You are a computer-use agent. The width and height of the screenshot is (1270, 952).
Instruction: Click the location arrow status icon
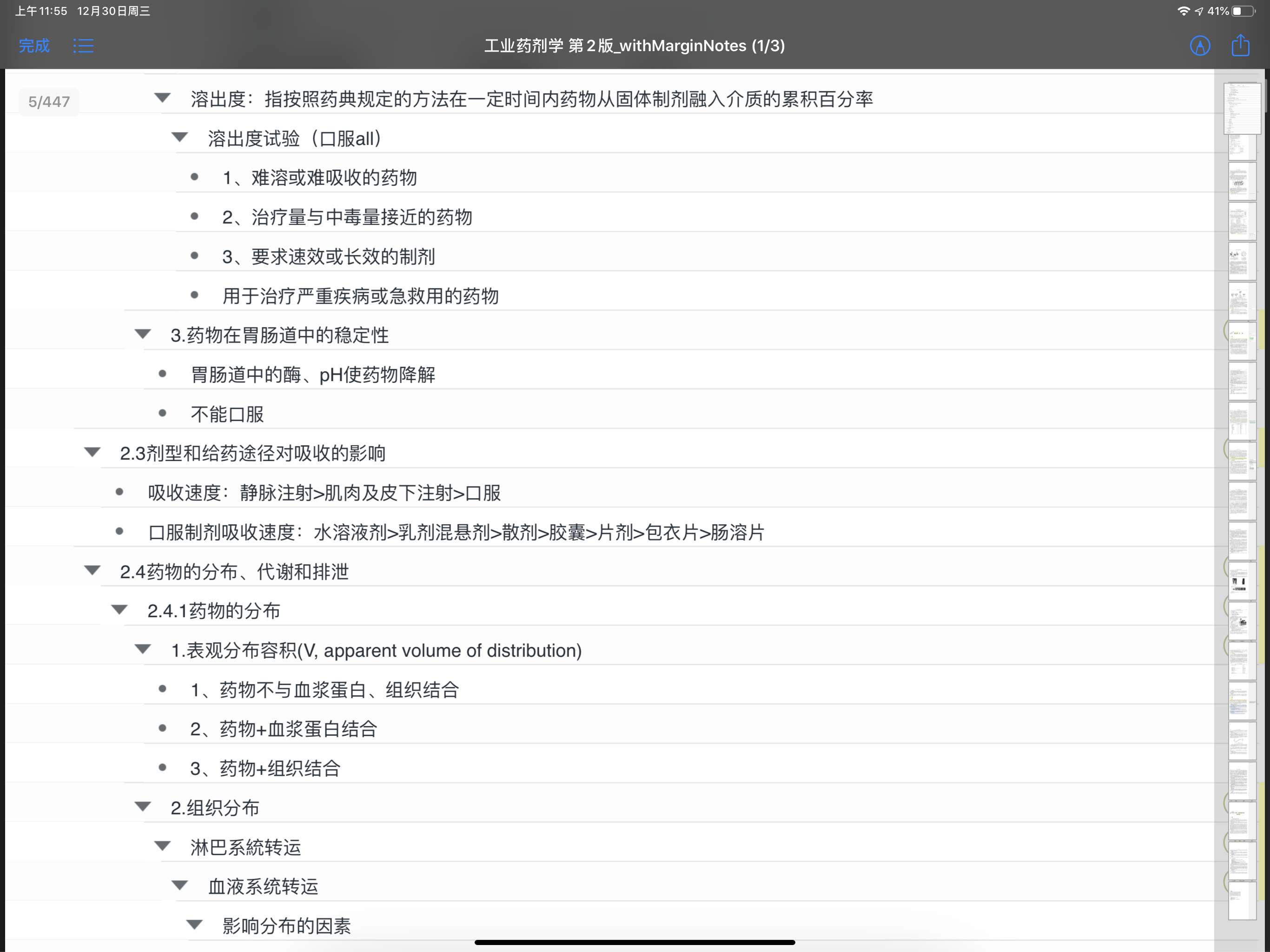coord(1199,11)
